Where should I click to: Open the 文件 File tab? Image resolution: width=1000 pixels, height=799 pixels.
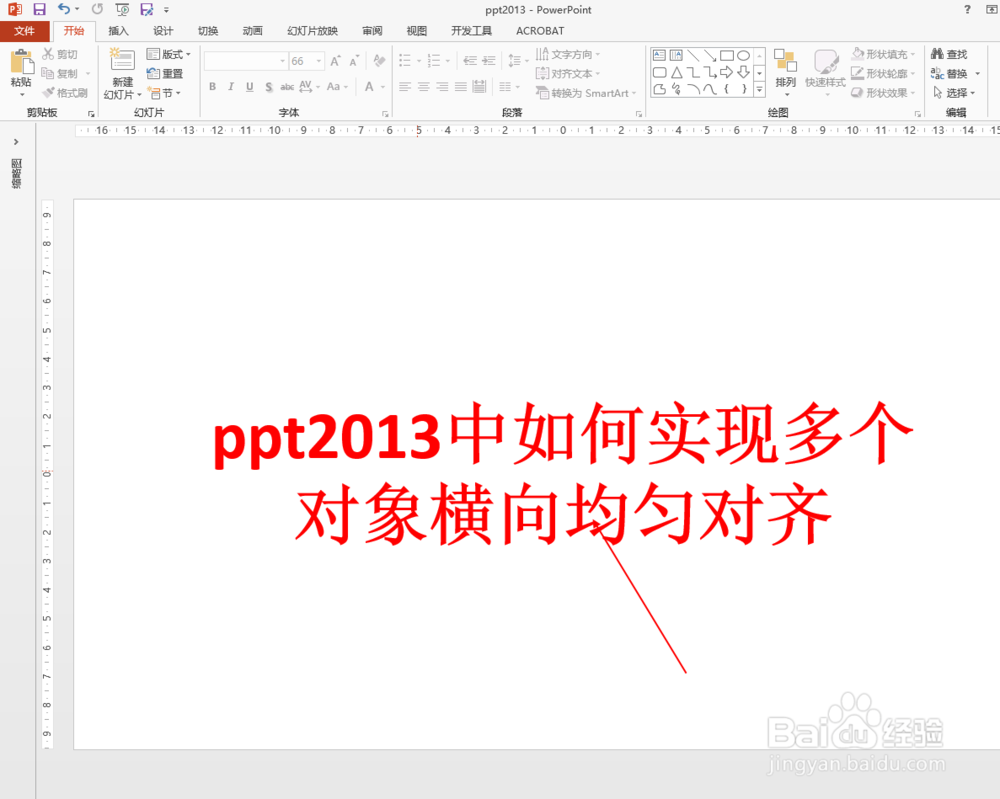pyautogui.click(x=25, y=31)
